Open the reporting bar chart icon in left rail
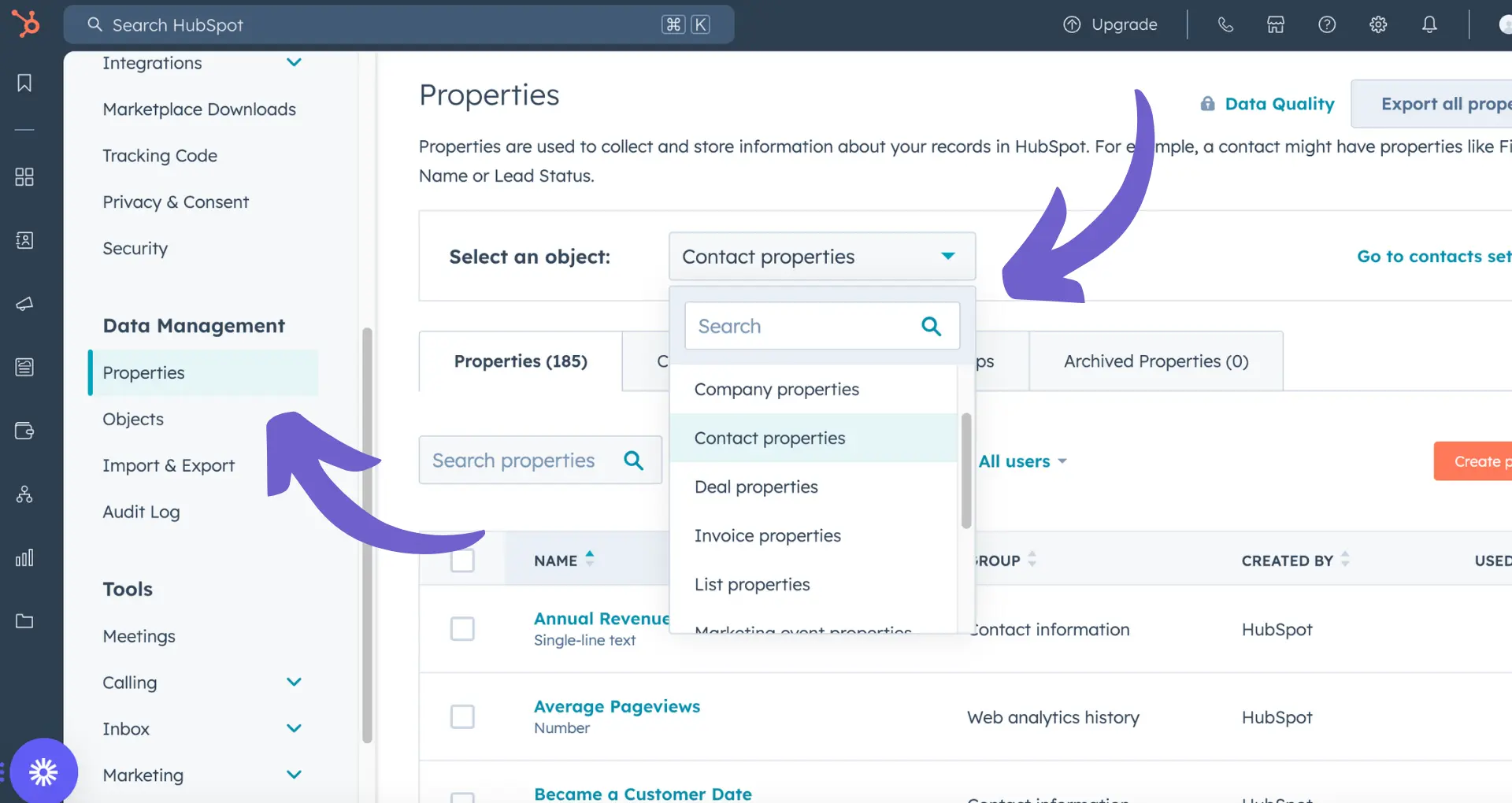1512x803 pixels. click(24, 558)
